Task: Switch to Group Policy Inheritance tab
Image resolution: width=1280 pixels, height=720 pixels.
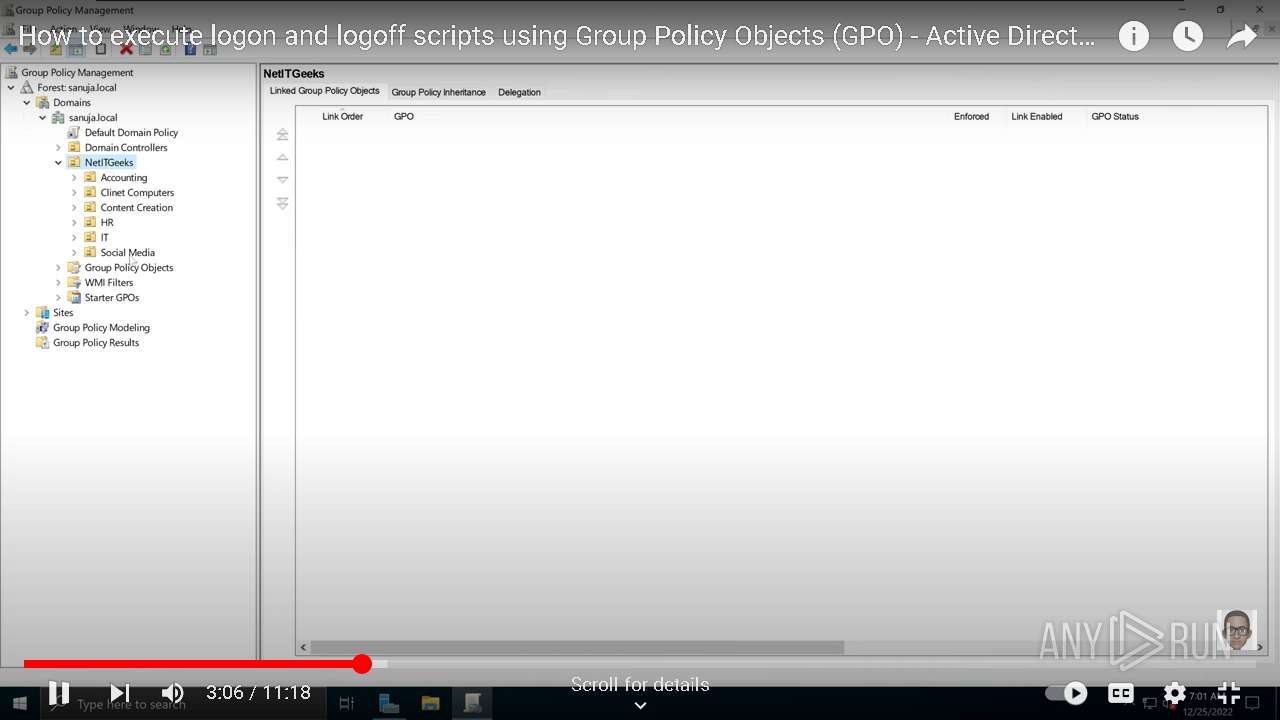Action: [438, 92]
